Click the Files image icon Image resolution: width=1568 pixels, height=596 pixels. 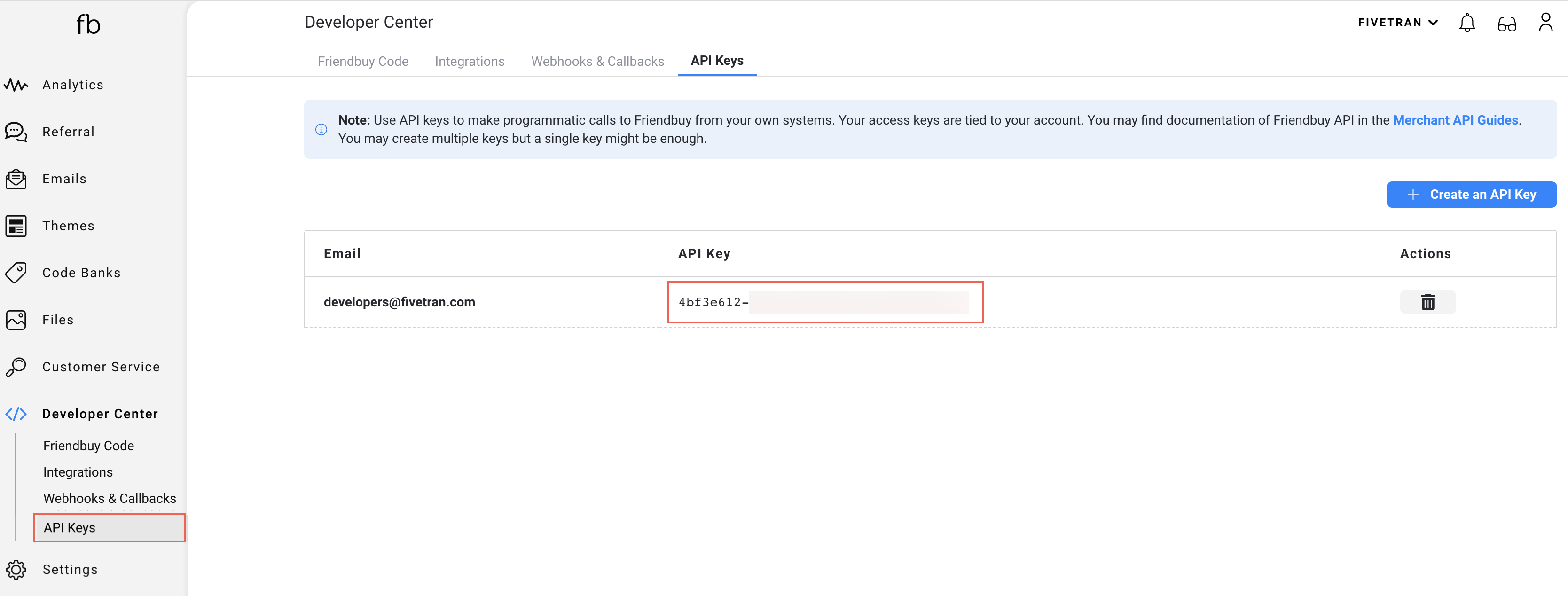tap(16, 320)
